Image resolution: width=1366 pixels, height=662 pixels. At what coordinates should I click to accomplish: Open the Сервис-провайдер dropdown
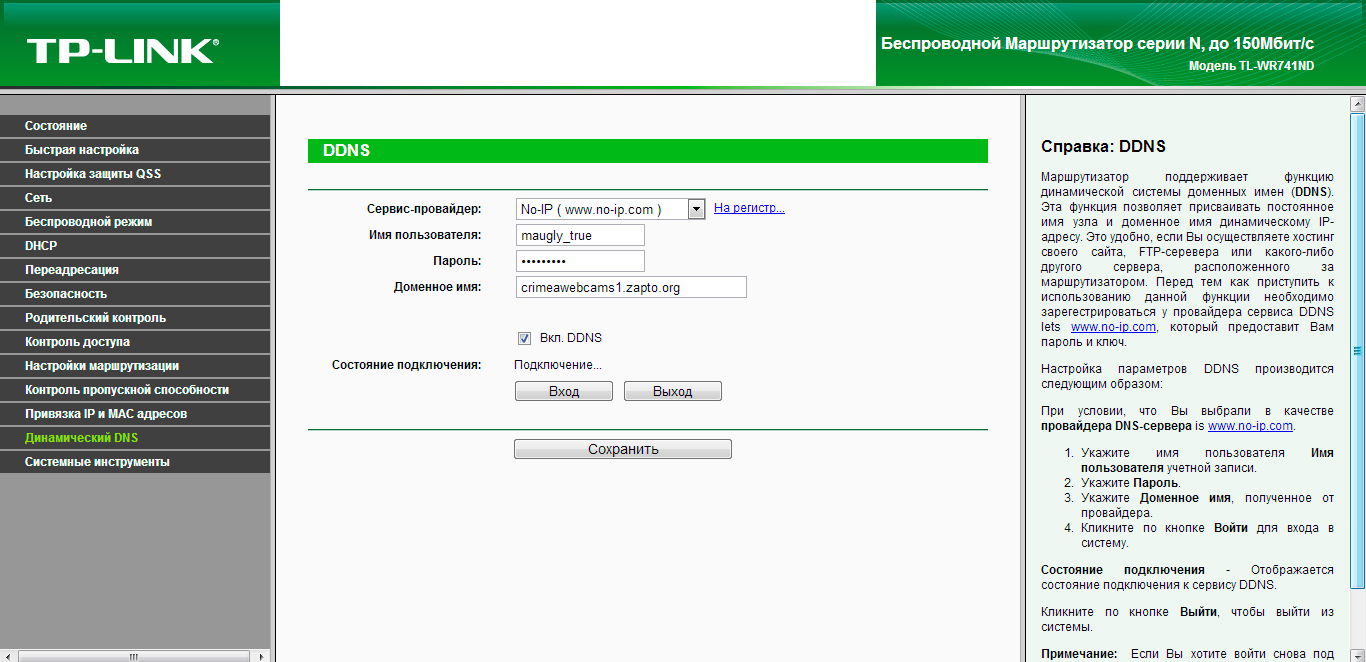(x=611, y=209)
